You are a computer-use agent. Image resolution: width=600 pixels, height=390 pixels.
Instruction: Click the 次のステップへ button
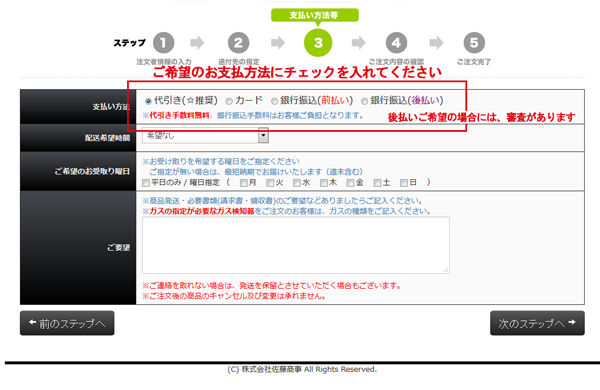point(537,323)
